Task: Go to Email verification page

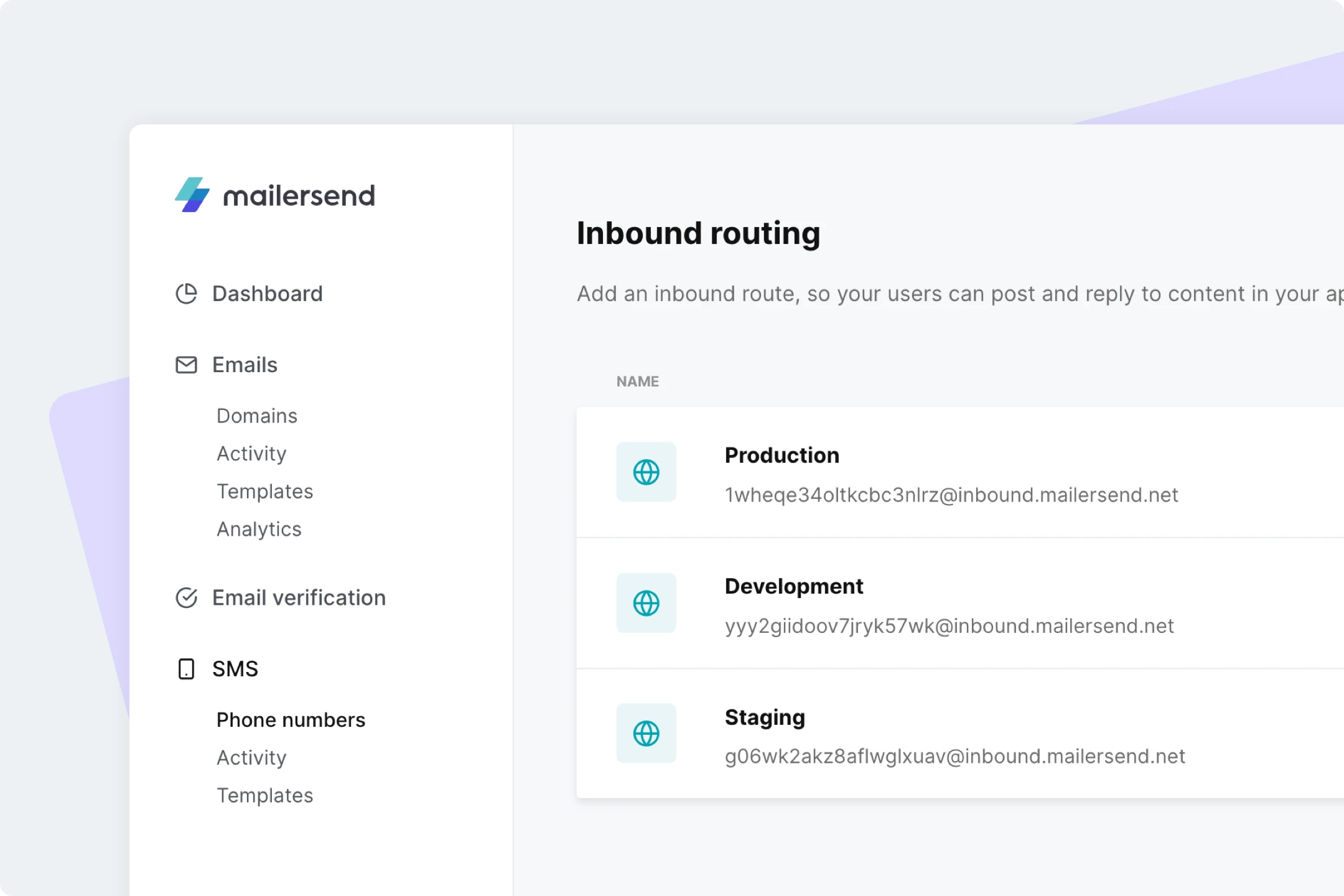Action: tap(299, 597)
